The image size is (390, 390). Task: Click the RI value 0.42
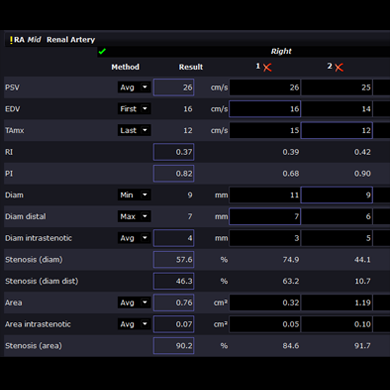pyautogui.click(x=362, y=152)
